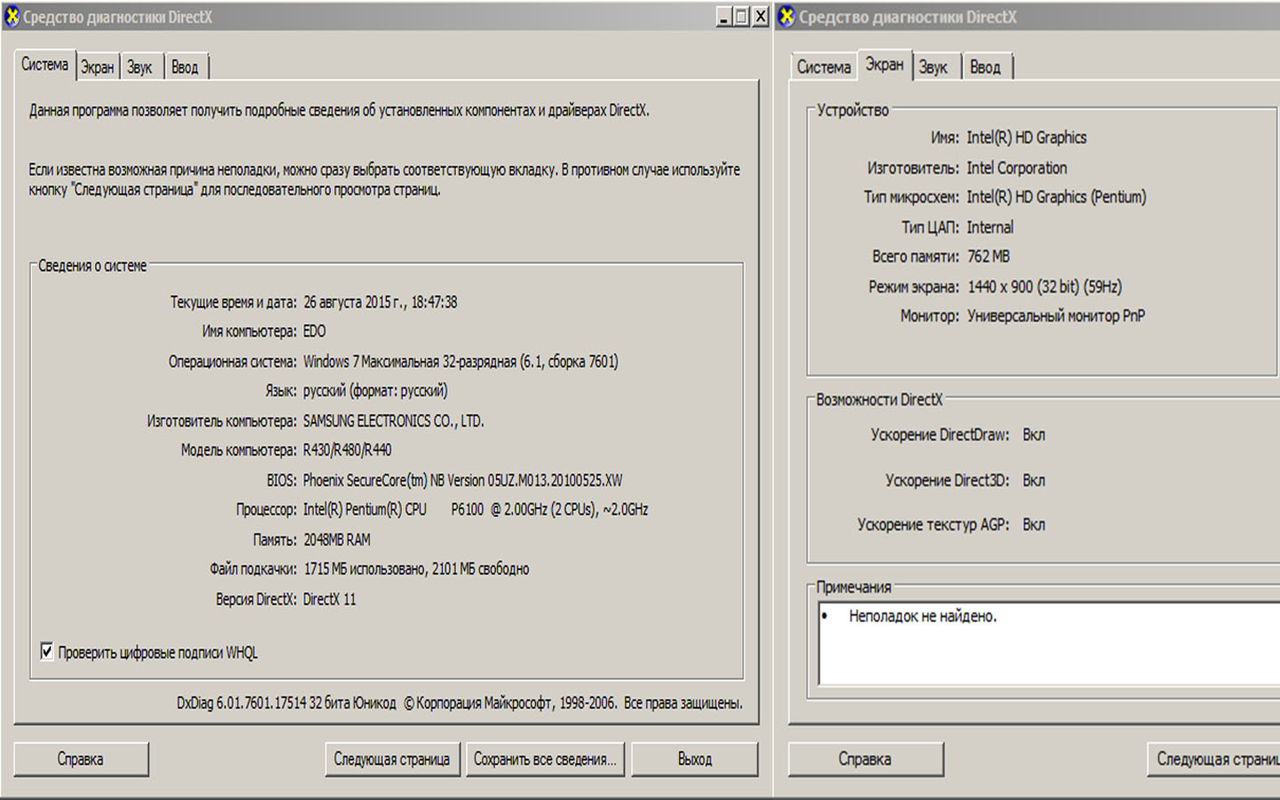The height and width of the screenshot is (800, 1280).
Task: Switch to the Система tab in the device-info window
Action: pyautogui.click(x=823, y=67)
